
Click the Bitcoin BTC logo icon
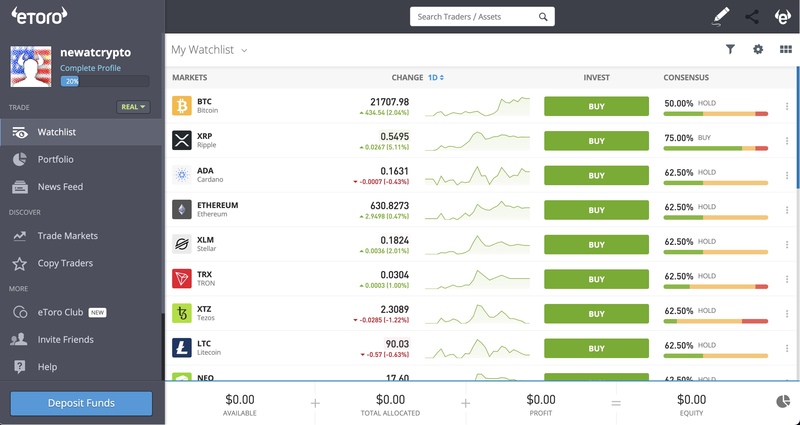click(182, 106)
